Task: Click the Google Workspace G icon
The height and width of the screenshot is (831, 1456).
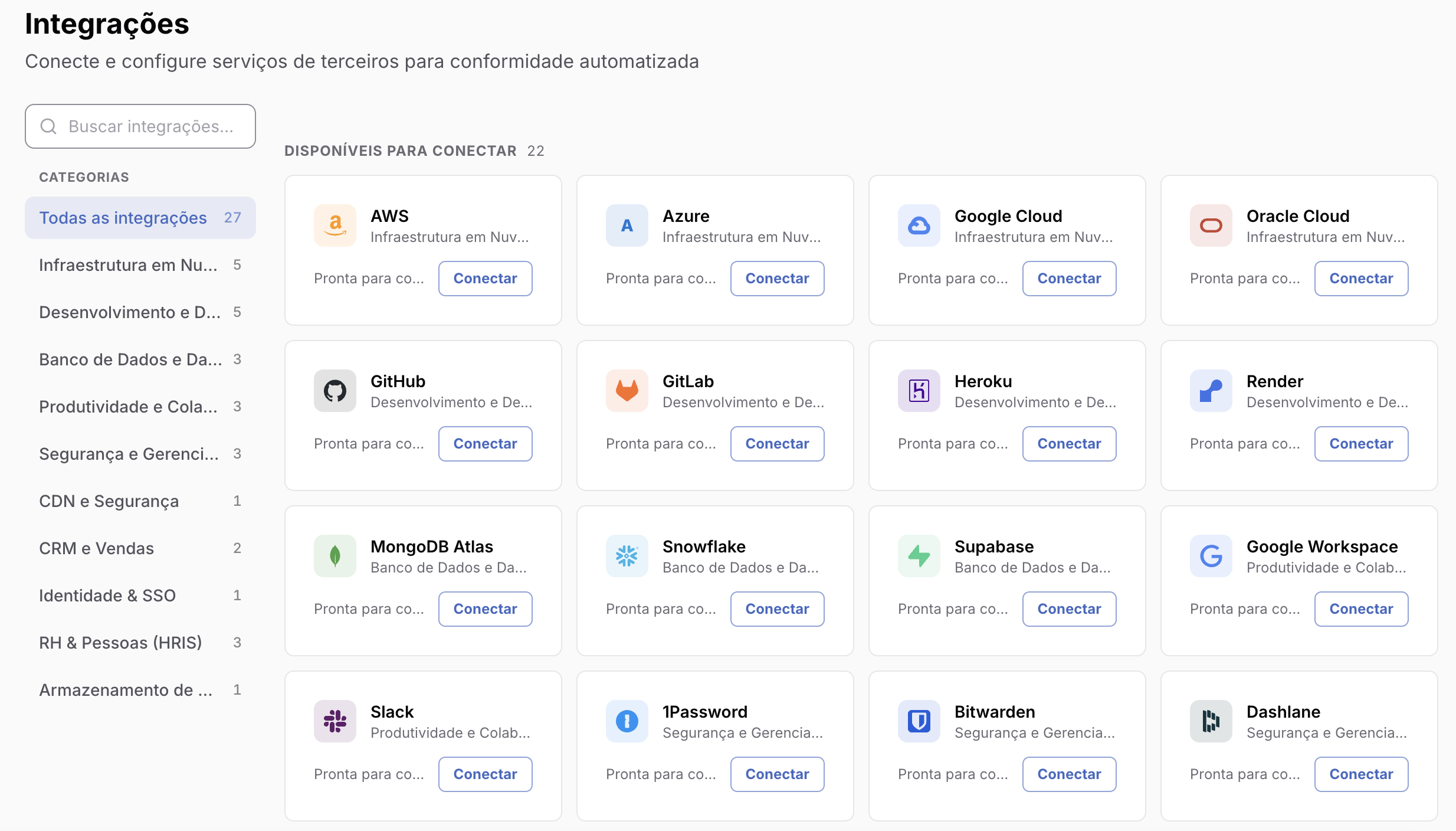Action: (x=1211, y=556)
